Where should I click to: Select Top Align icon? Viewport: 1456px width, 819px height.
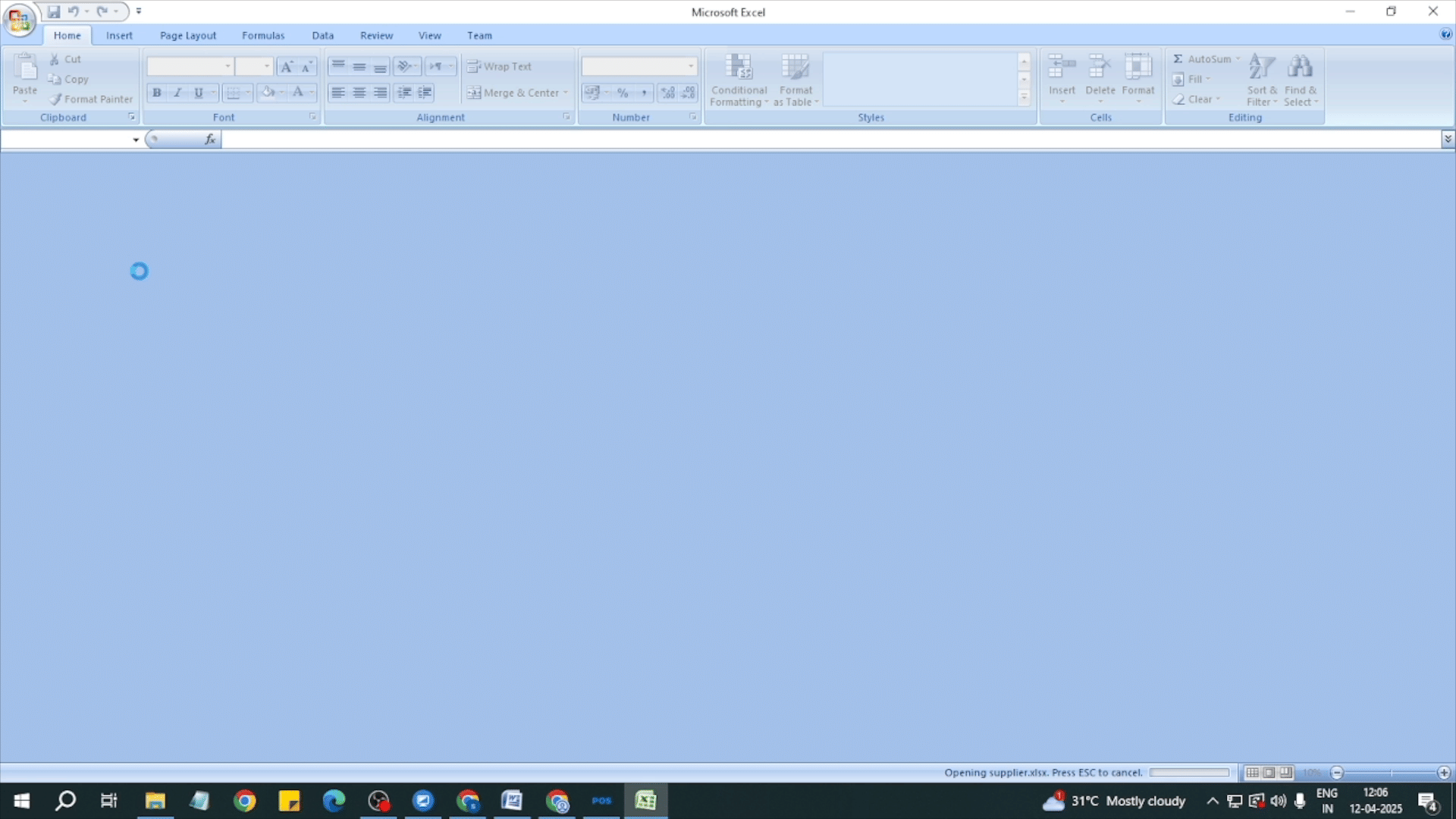pos(338,67)
